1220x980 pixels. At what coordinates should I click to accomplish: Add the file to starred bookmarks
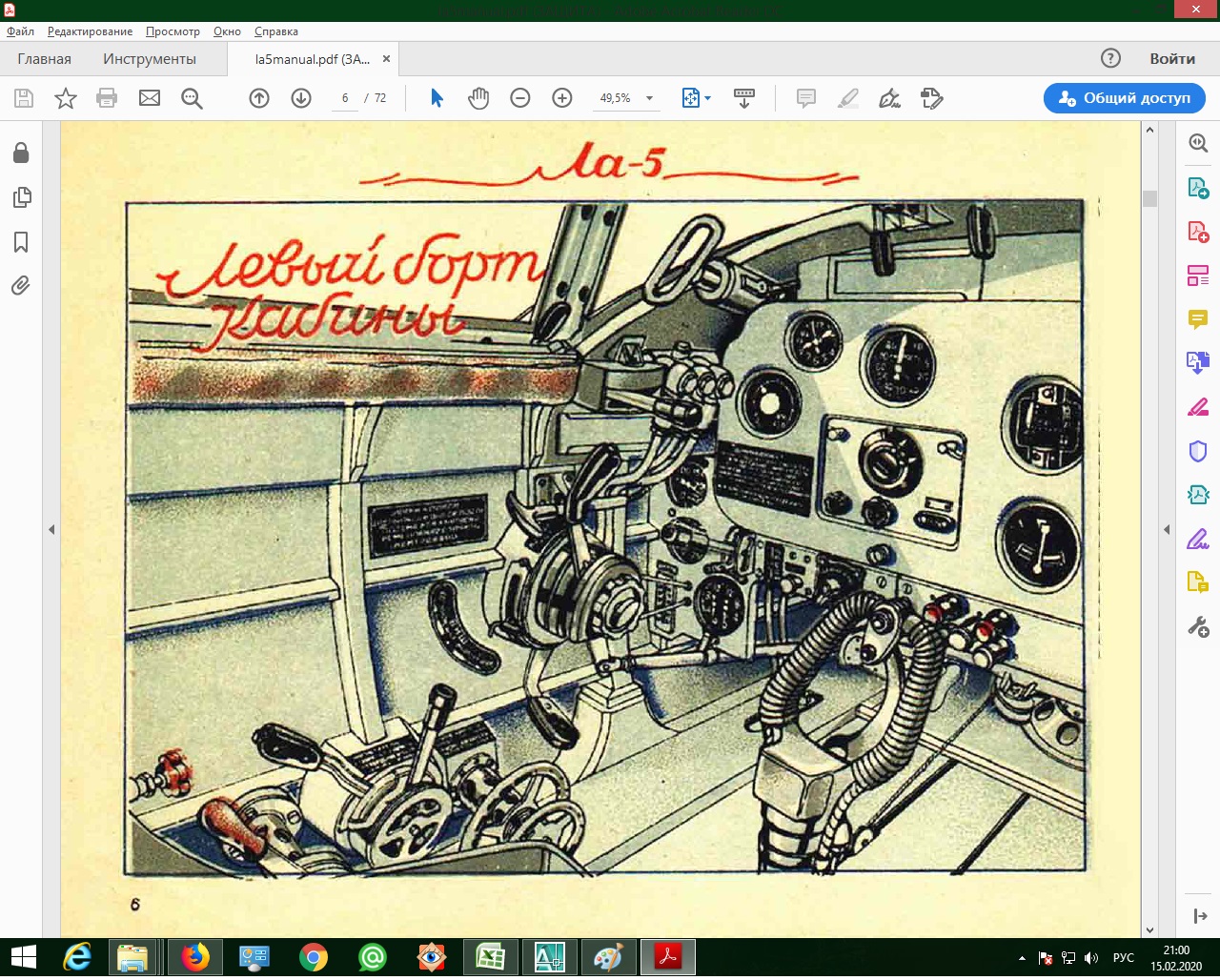click(66, 98)
